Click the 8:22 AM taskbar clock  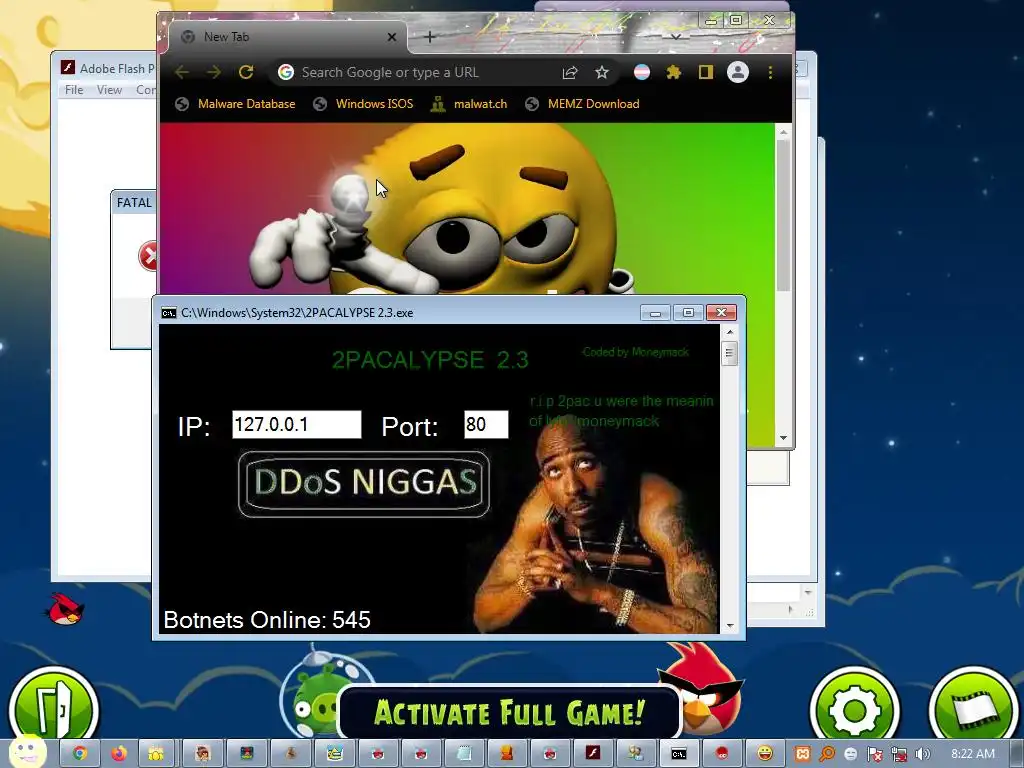(x=973, y=754)
